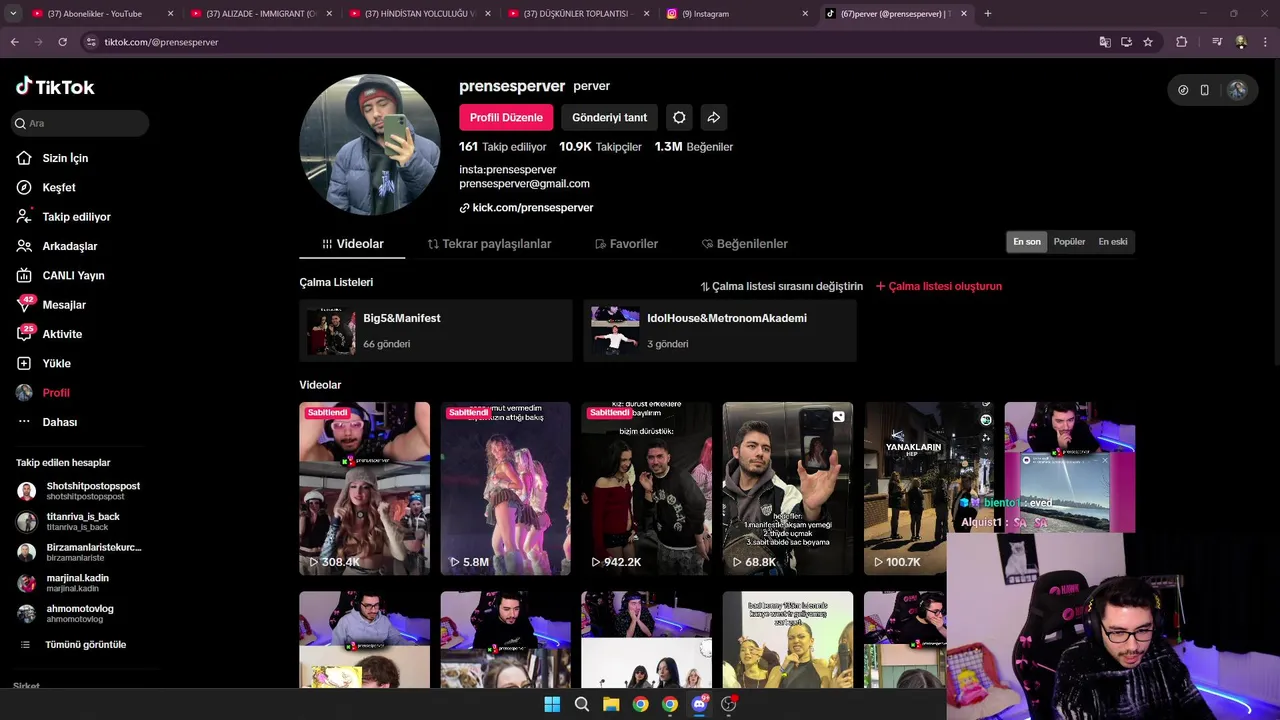Open pinned video with 308.4K views
The image size is (1280, 720).
point(364,488)
